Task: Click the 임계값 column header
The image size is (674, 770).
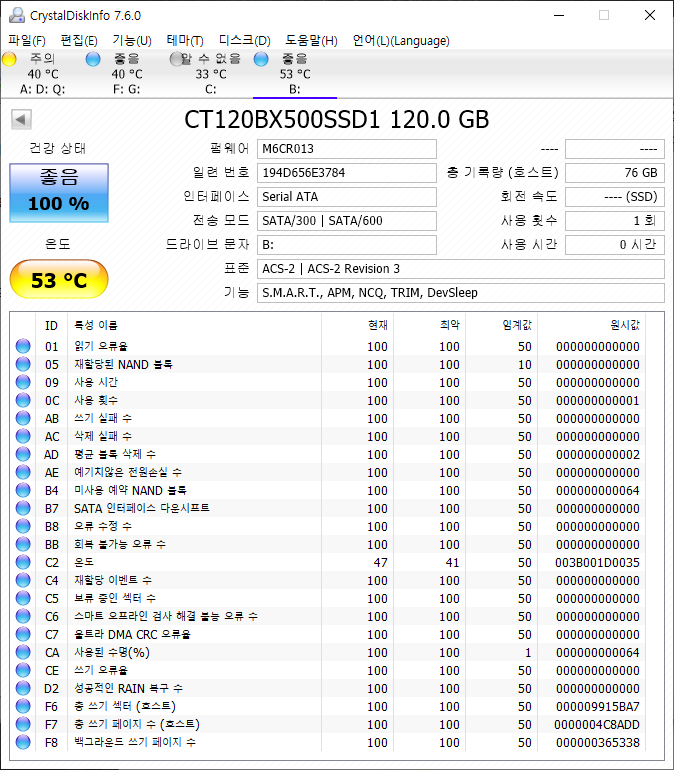Action: pos(502,325)
